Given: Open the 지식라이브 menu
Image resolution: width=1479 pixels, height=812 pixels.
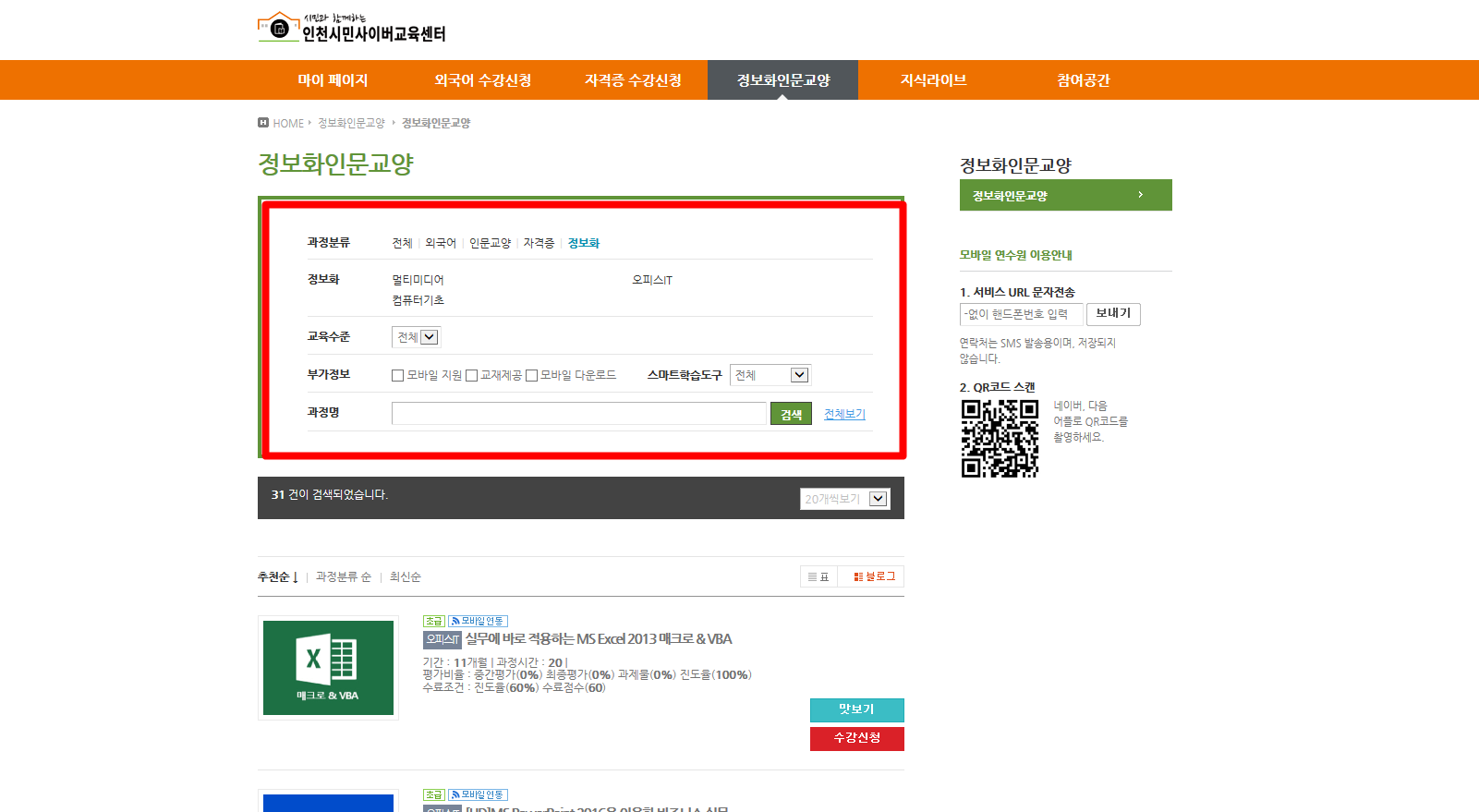Looking at the screenshot, I should 933,80.
